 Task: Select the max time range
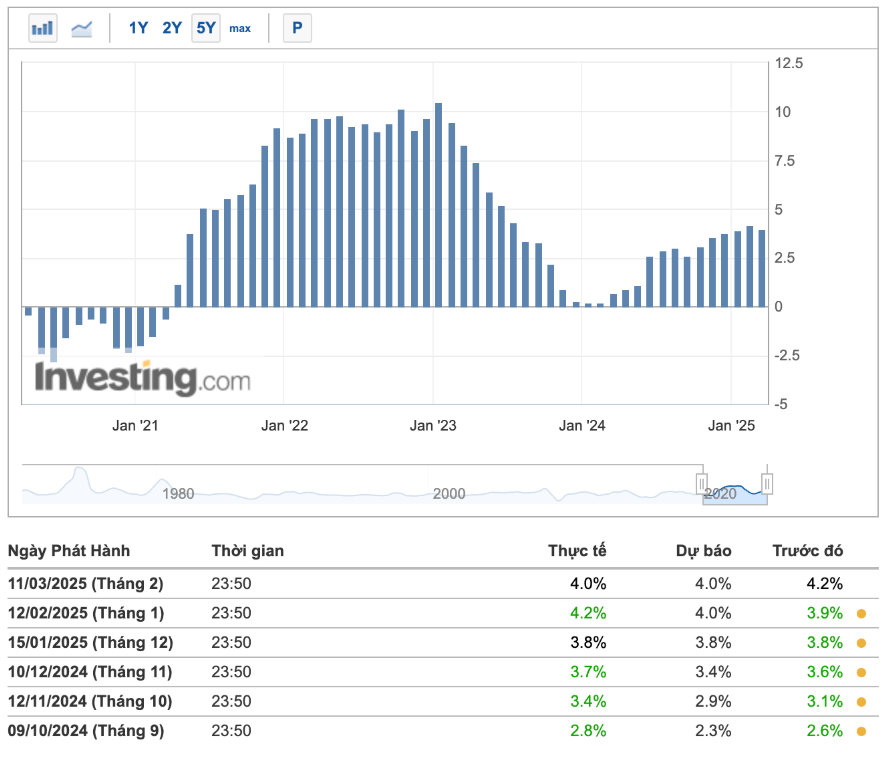[240, 28]
